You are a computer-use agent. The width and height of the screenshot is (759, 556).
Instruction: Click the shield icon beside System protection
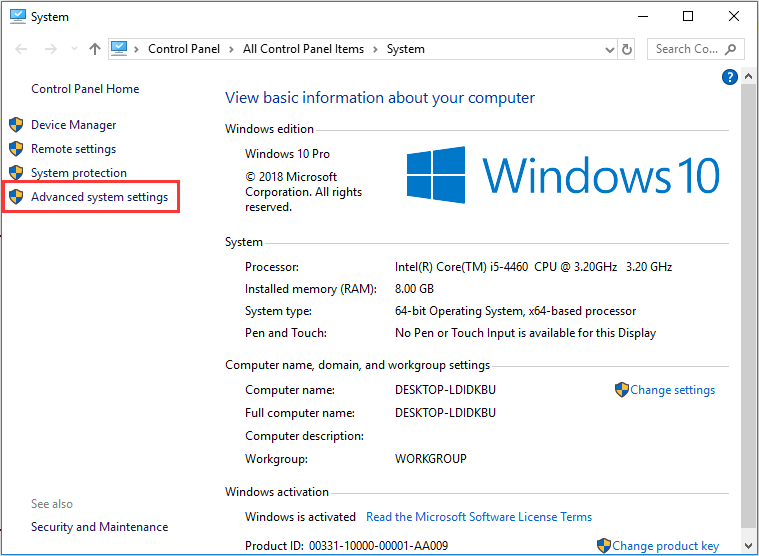16,172
